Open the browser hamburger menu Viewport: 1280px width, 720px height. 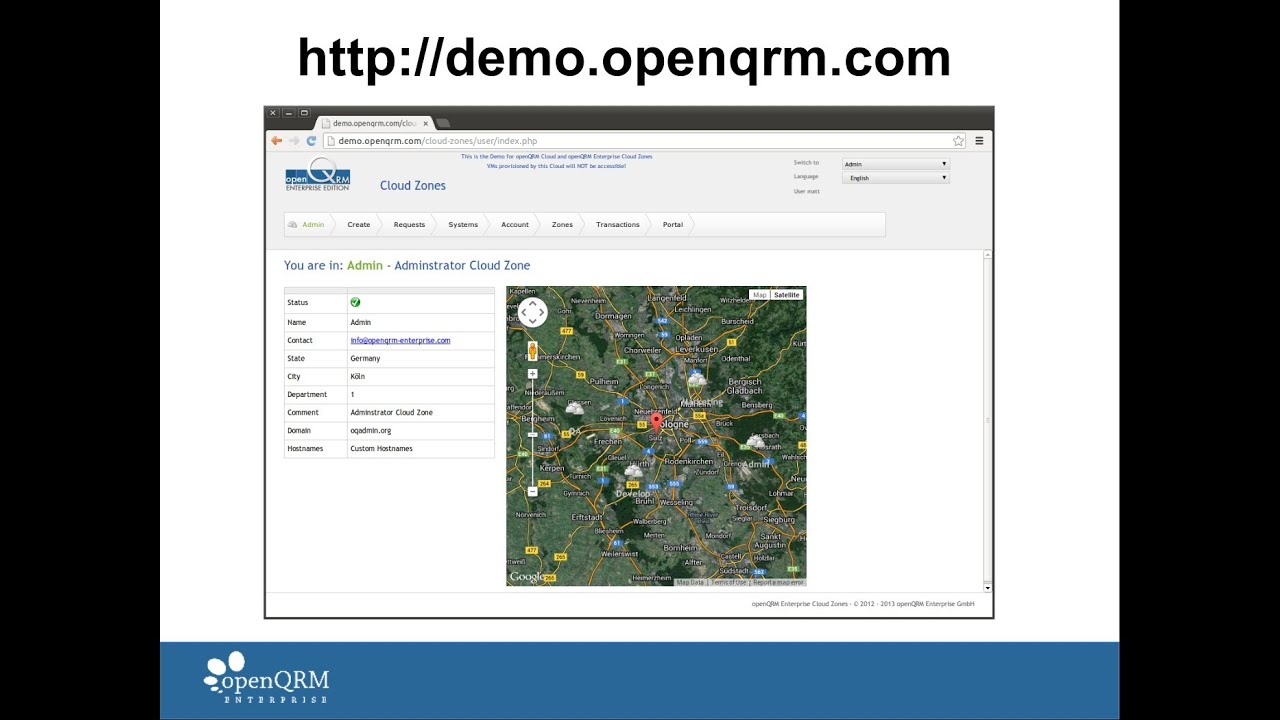(x=979, y=141)
